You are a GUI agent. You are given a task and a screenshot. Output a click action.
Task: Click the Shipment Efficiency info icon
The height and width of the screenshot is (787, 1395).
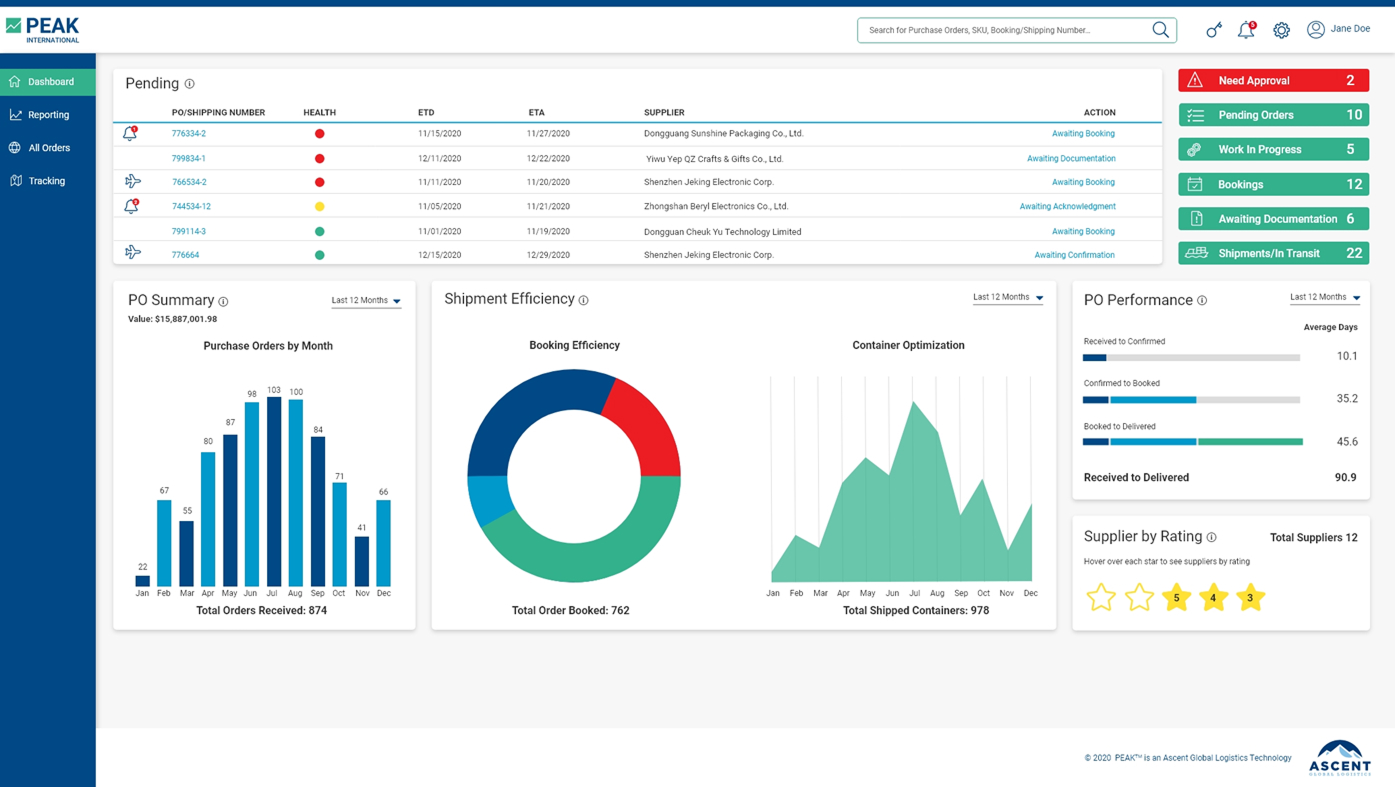[584, 300]
